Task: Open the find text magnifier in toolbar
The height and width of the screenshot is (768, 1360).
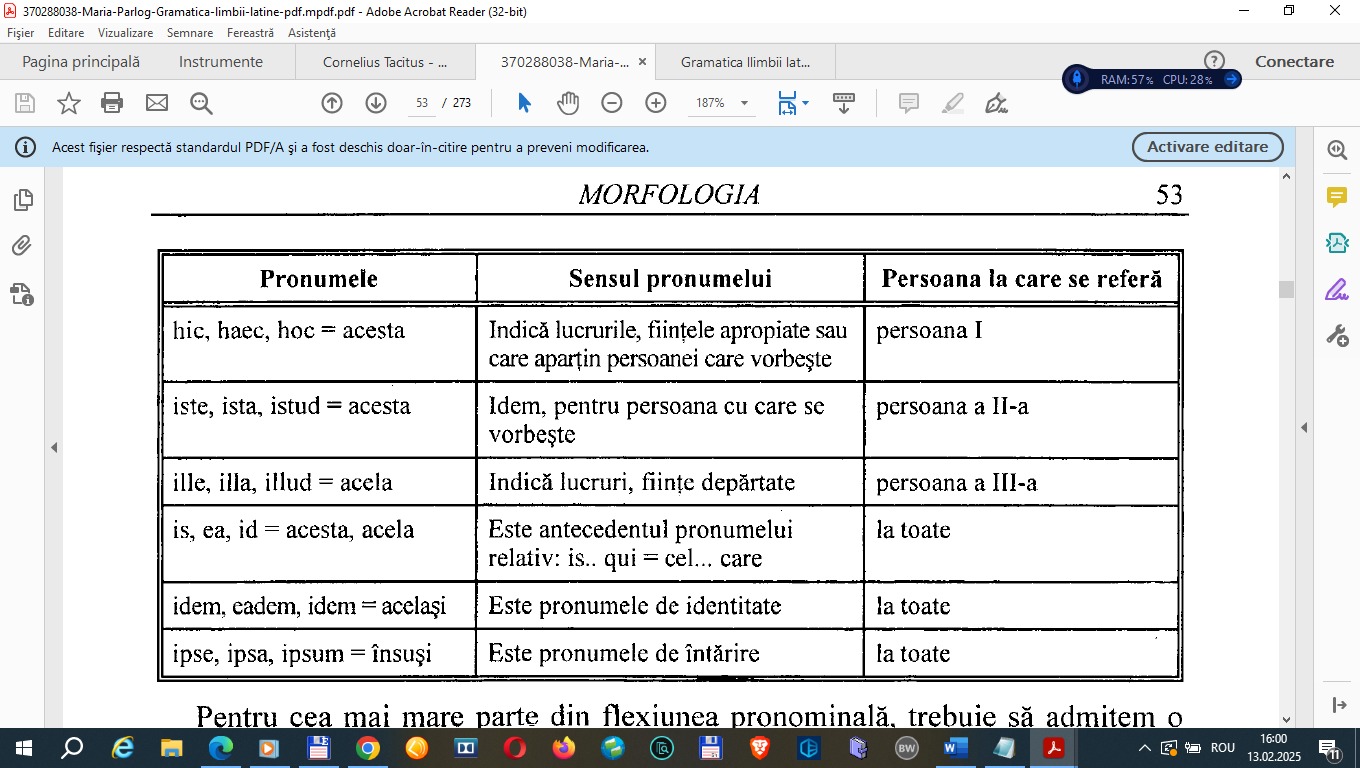Action: pos(202,103)
